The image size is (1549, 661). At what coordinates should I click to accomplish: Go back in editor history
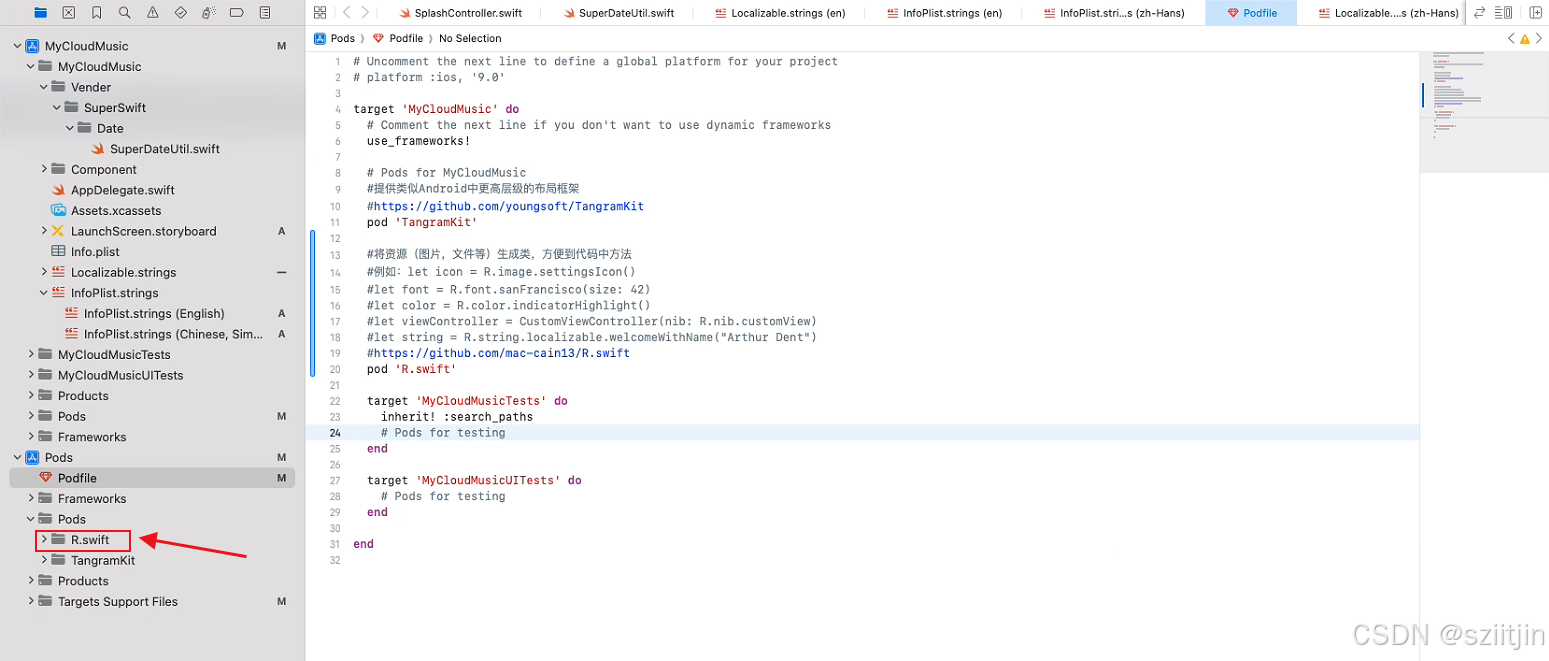click(346, 13)
